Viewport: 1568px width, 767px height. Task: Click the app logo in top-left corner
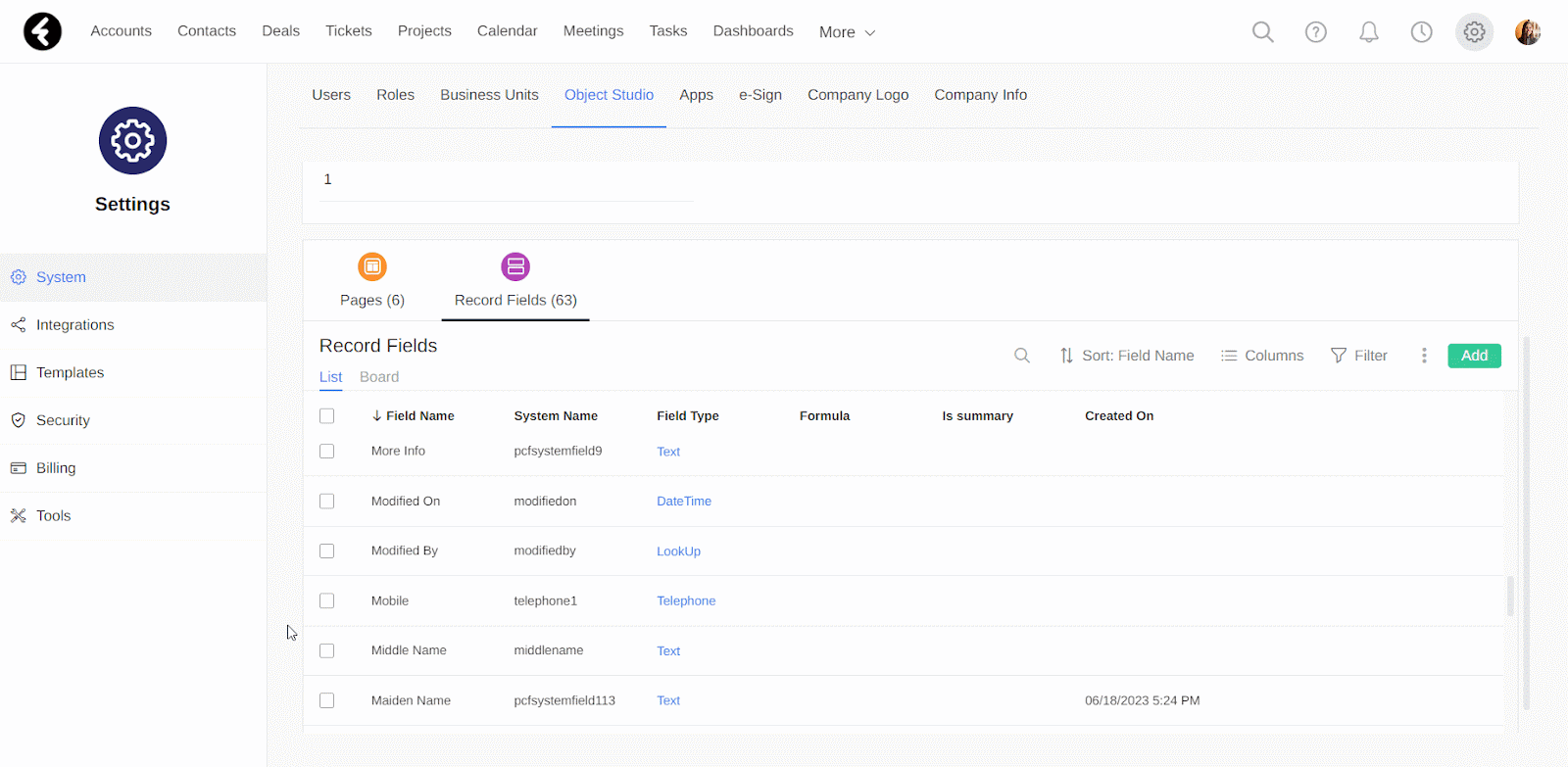click(42, 31)
